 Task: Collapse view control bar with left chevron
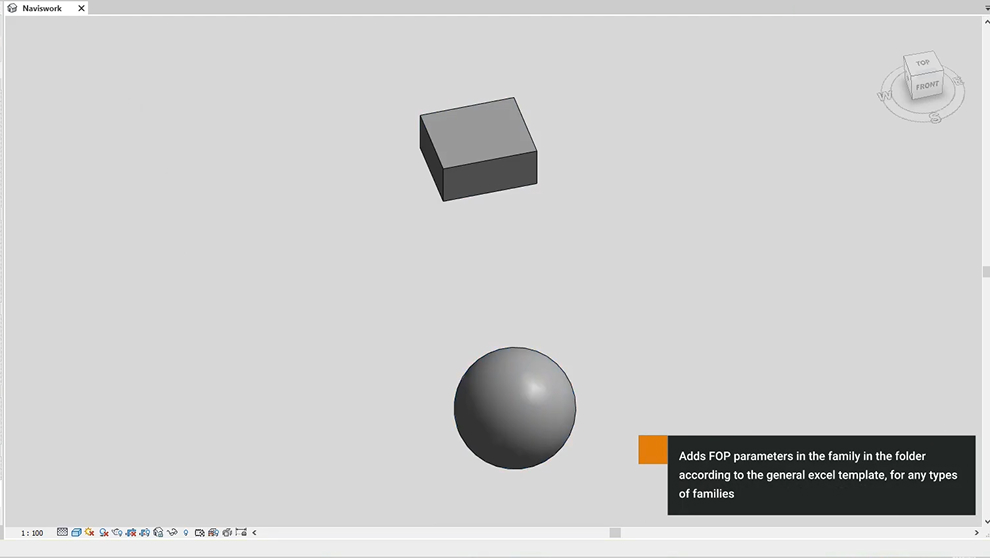(x=254, y=533)
